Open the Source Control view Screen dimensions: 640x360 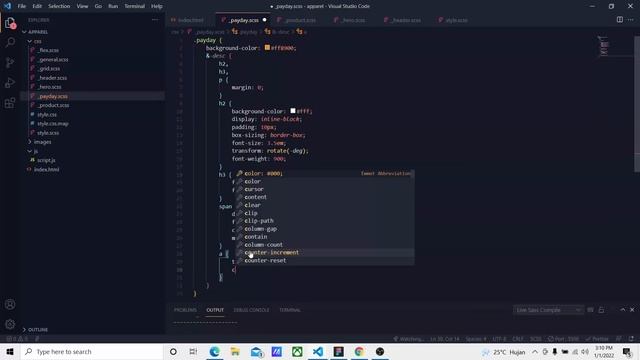10,62
